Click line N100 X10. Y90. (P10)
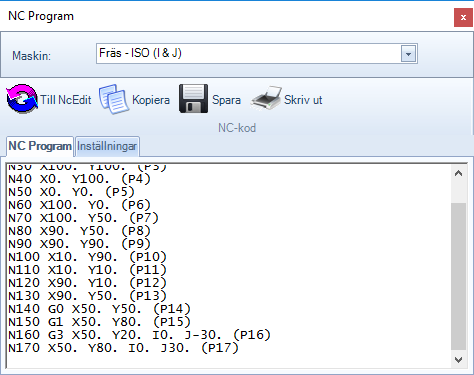This screenshot has width=474, height=375. coord(87,257)
